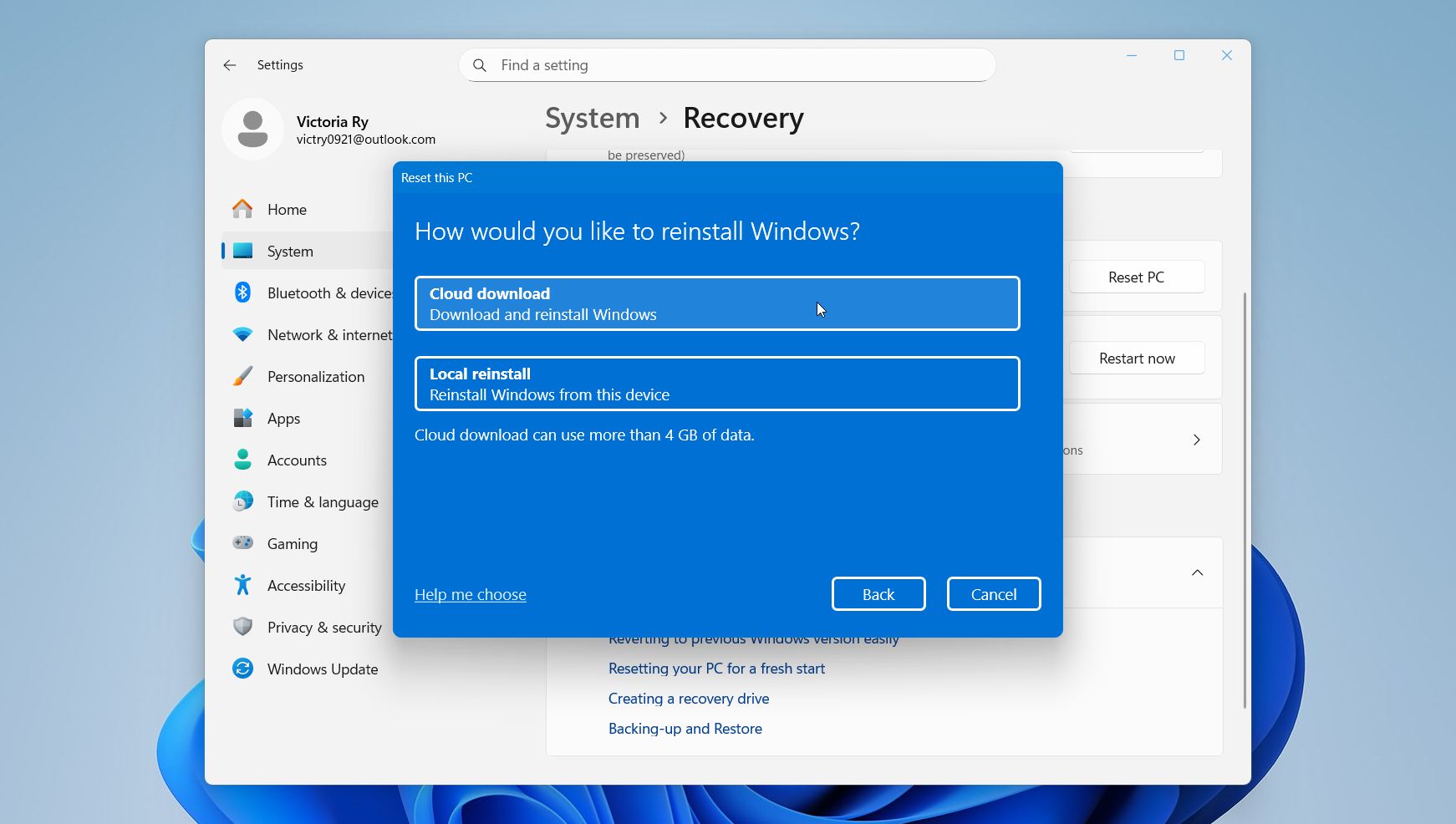
Task: Choose the Local reinstall option
Action: (716, 384)
